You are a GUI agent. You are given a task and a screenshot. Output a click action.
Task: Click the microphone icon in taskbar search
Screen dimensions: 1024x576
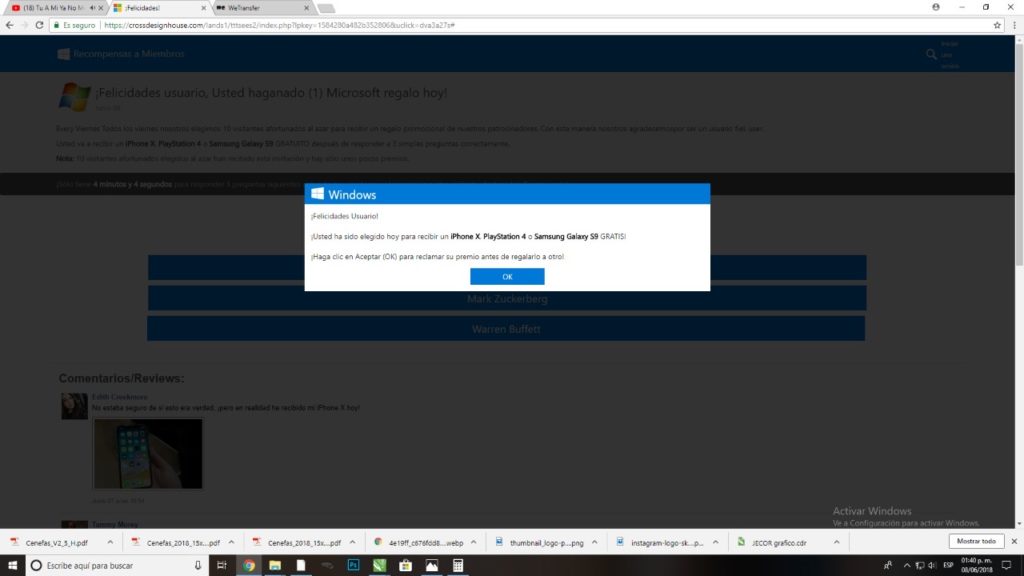(x=197, y=565)
